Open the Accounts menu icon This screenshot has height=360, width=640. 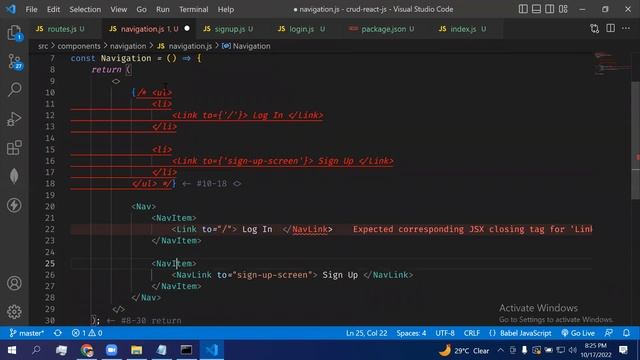click(14, 283)
